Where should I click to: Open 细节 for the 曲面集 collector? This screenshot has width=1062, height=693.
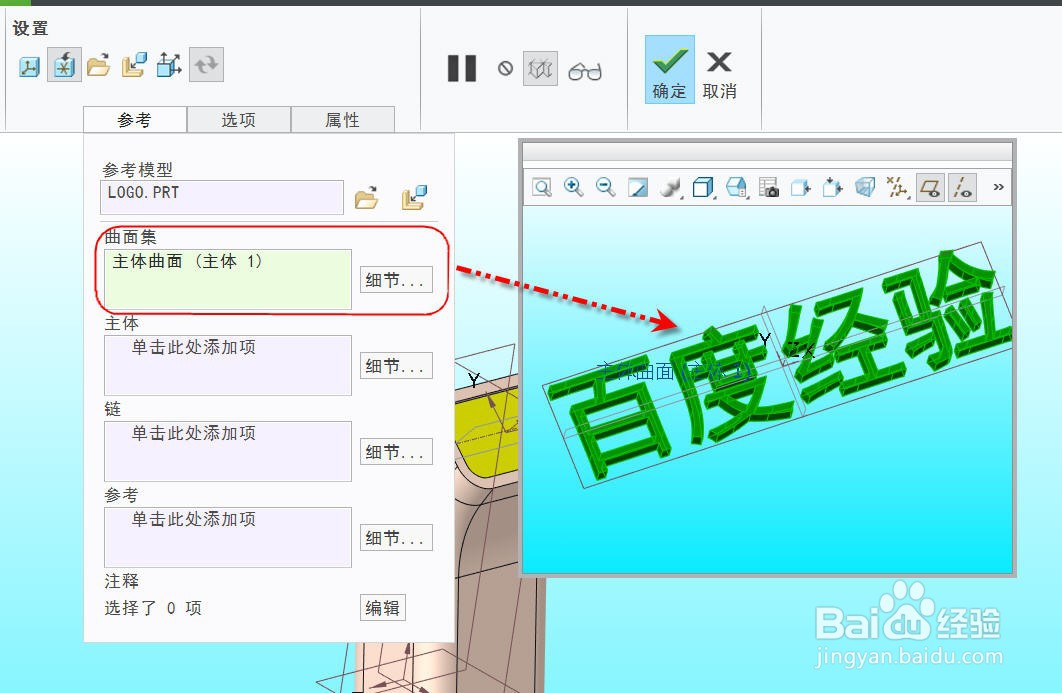[x=396, y=280]
